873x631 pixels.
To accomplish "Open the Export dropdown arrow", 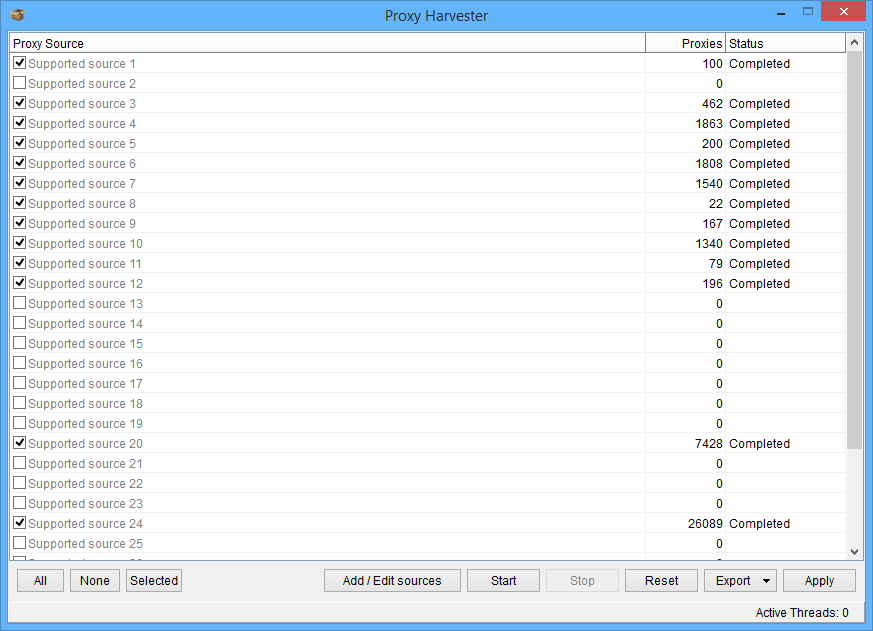I will pyautogui.click(x=767, y=581).
